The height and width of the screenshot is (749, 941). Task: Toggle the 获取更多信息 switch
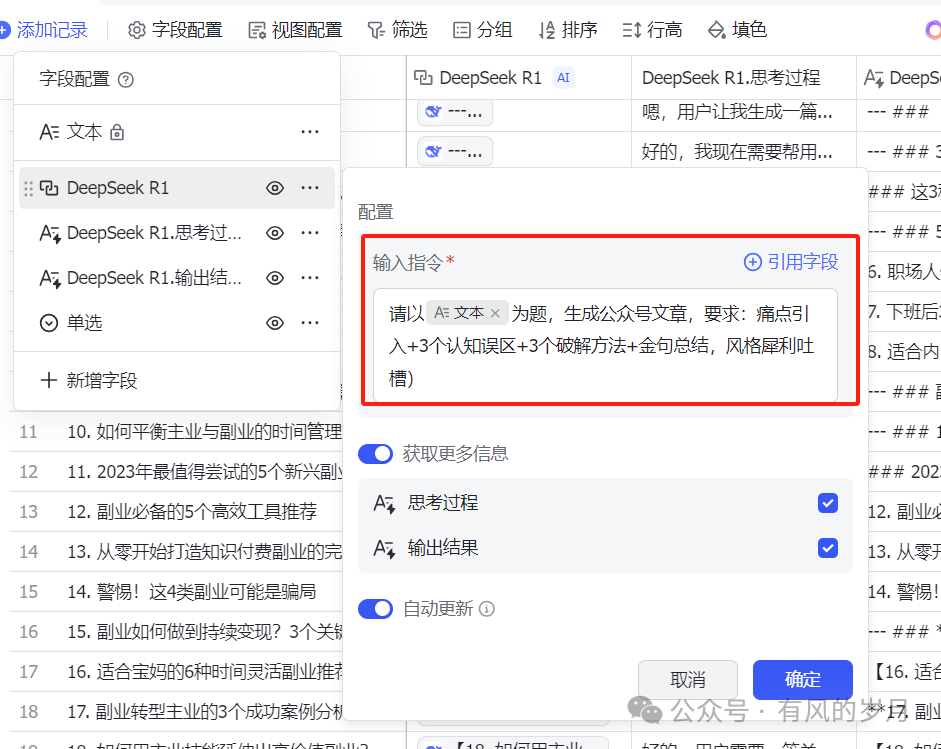pos(376,454)
